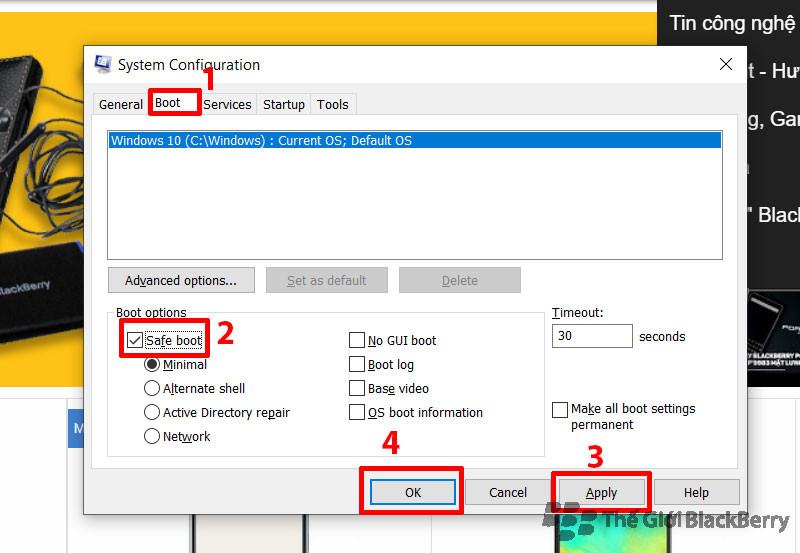Choose the Alternate shell radio button

[152, 388]
